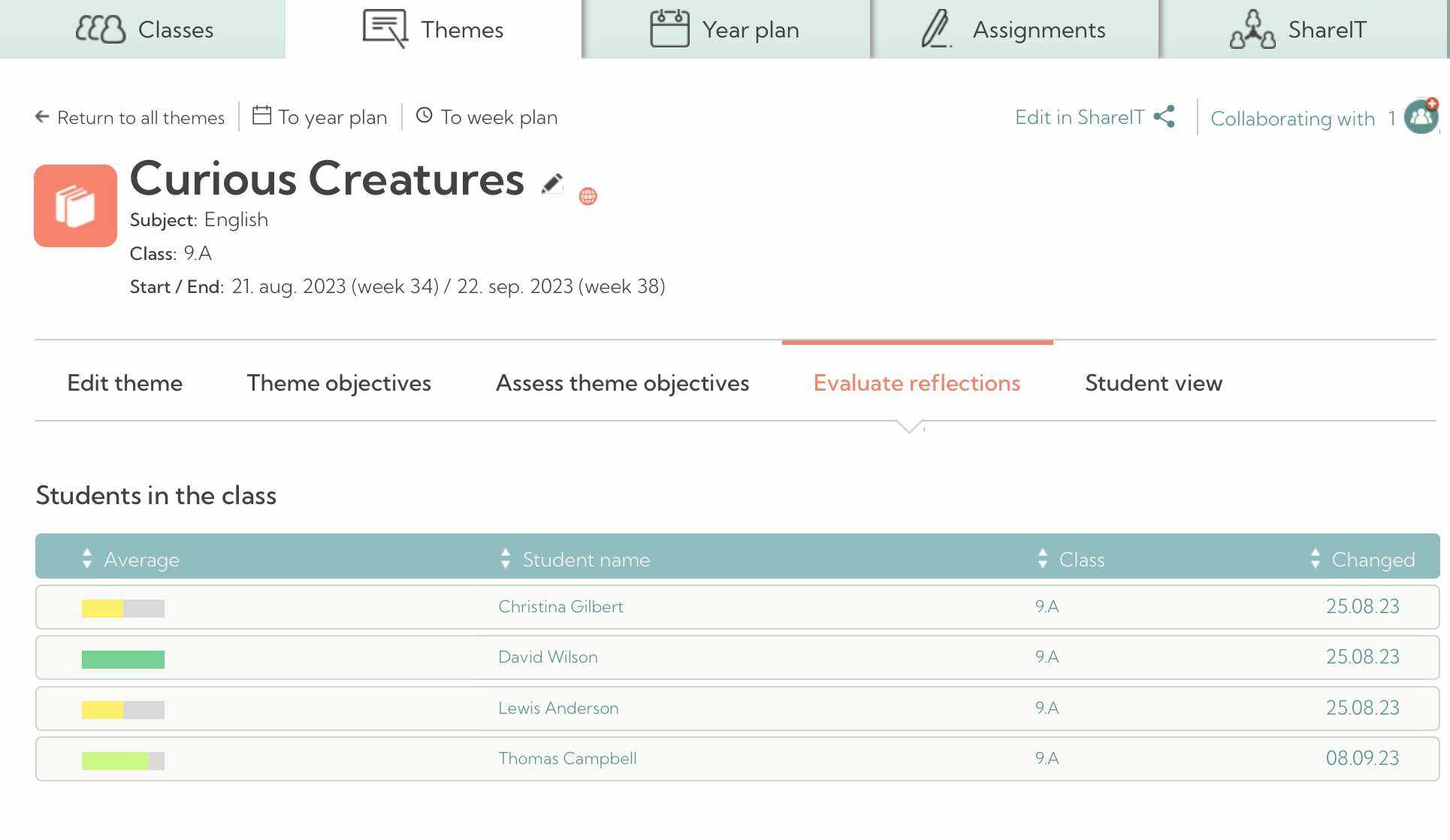Open Christina Gilbert's reflections

(560, 606)
